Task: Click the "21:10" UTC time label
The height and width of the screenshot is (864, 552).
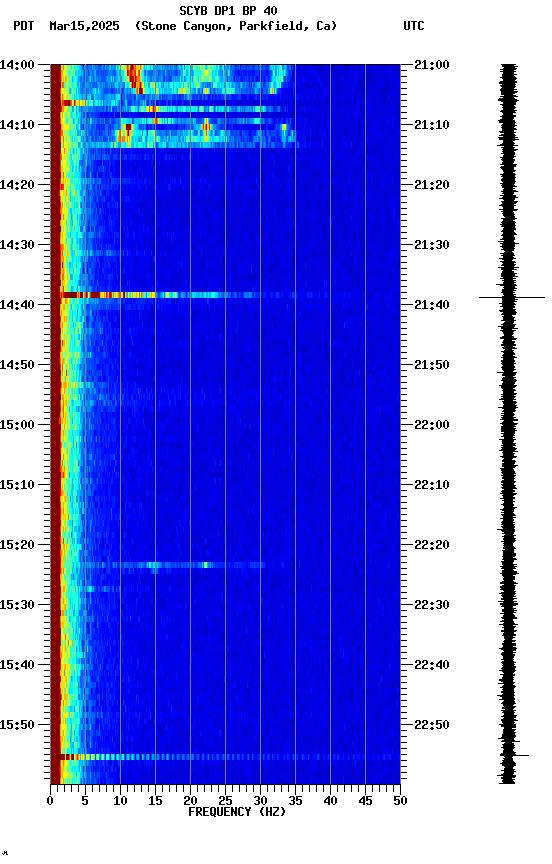Action: point(432,125)
